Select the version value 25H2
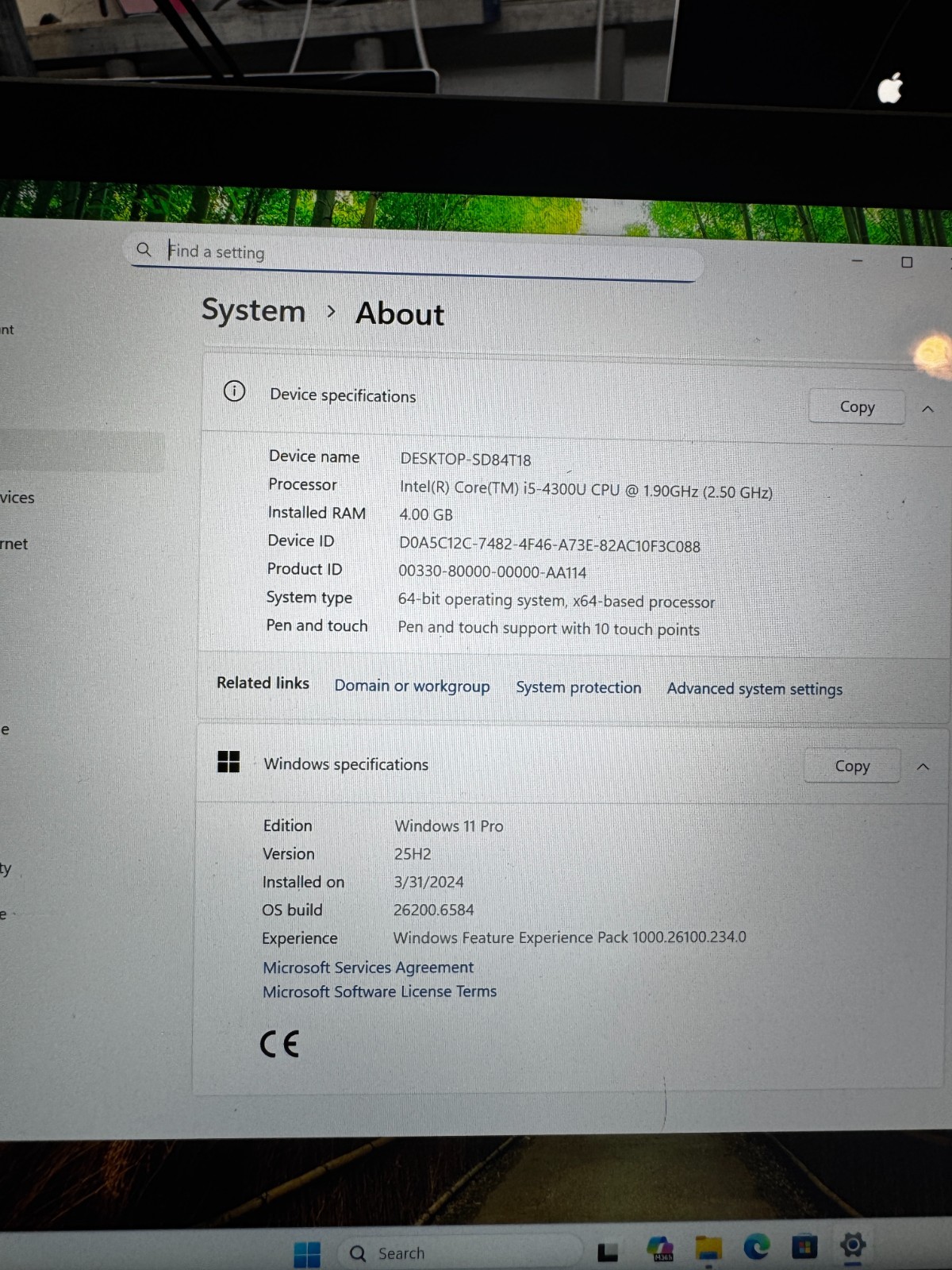The height and width of the screenshot is (1270, 952). pyautogui.click(x=413, y=854)
